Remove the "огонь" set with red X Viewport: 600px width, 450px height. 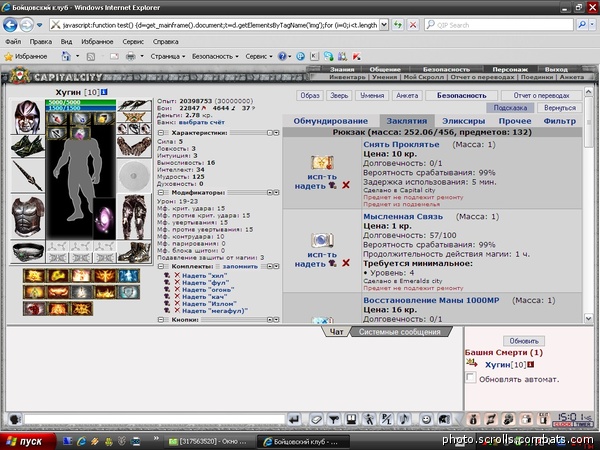tap(177, 290)
